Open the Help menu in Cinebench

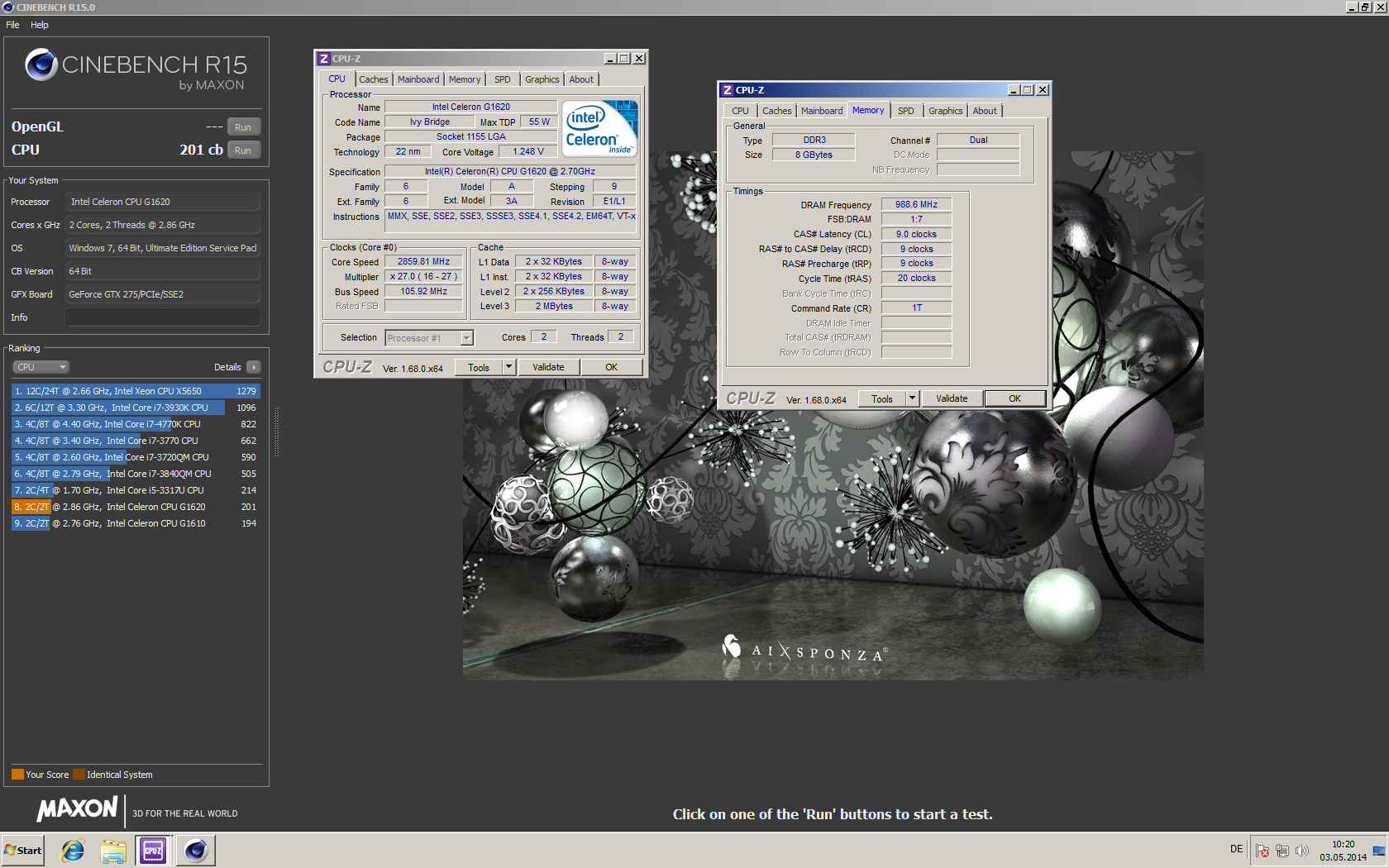coord(40,25)
